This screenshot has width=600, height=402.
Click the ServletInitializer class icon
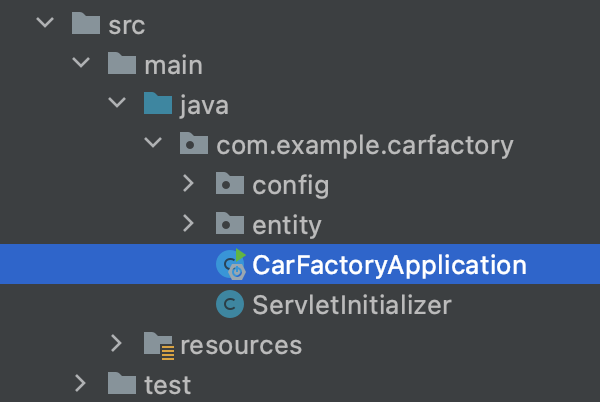pos(230,304)
